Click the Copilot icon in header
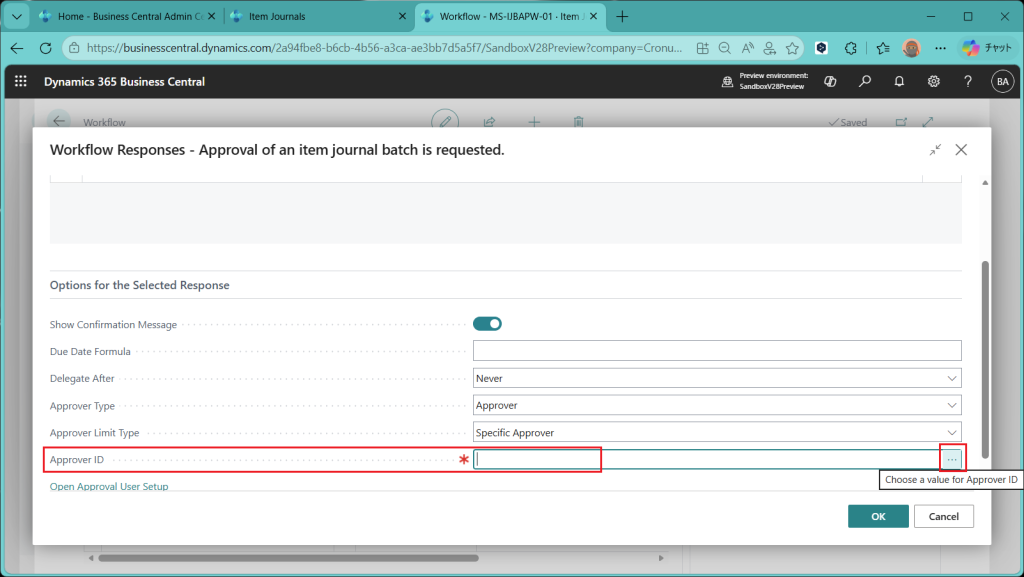Viewport: 1024px width, 577px height. [830, 82]
